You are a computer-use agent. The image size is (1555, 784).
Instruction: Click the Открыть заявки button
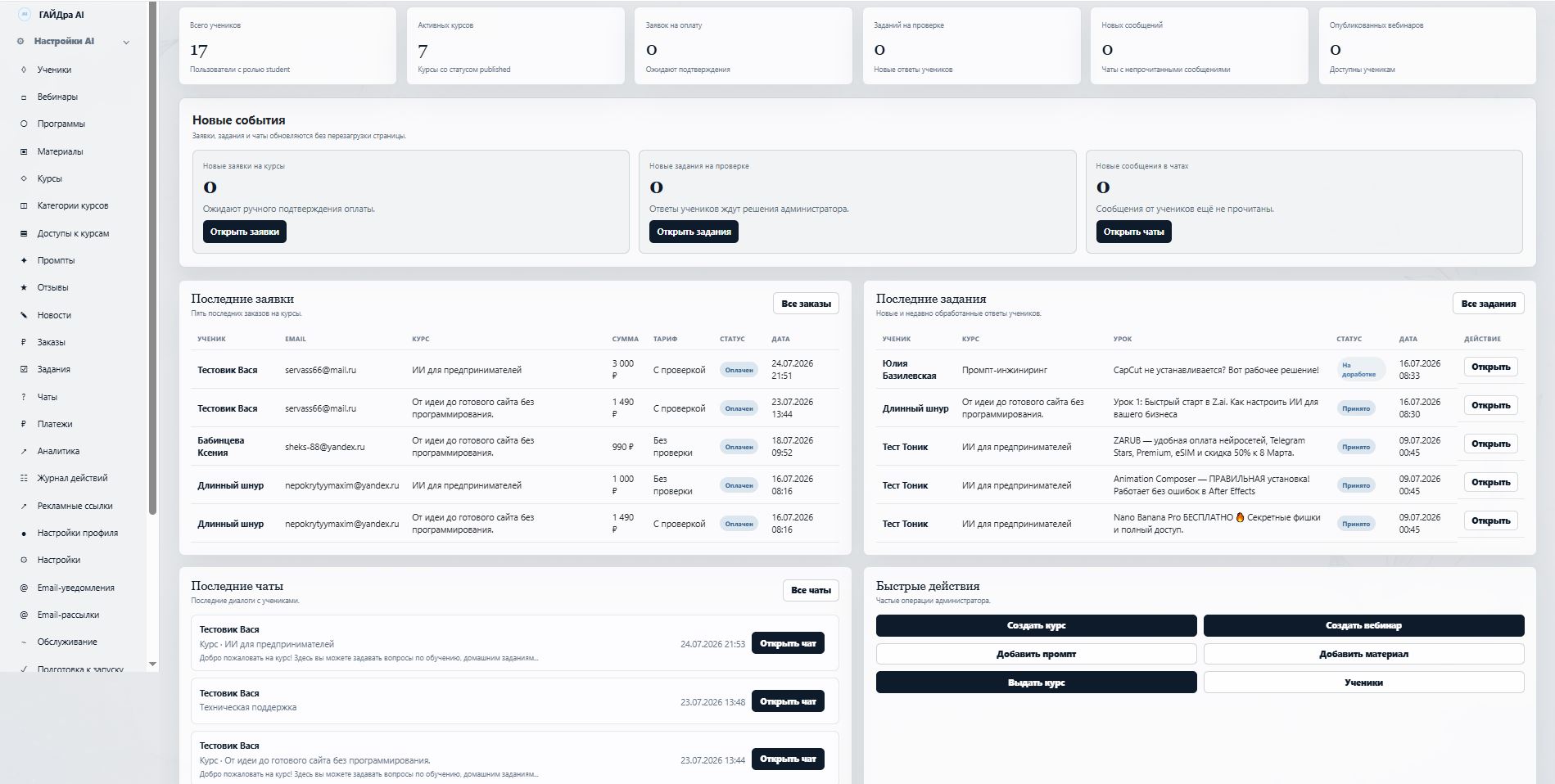click(x=244, y=232)
